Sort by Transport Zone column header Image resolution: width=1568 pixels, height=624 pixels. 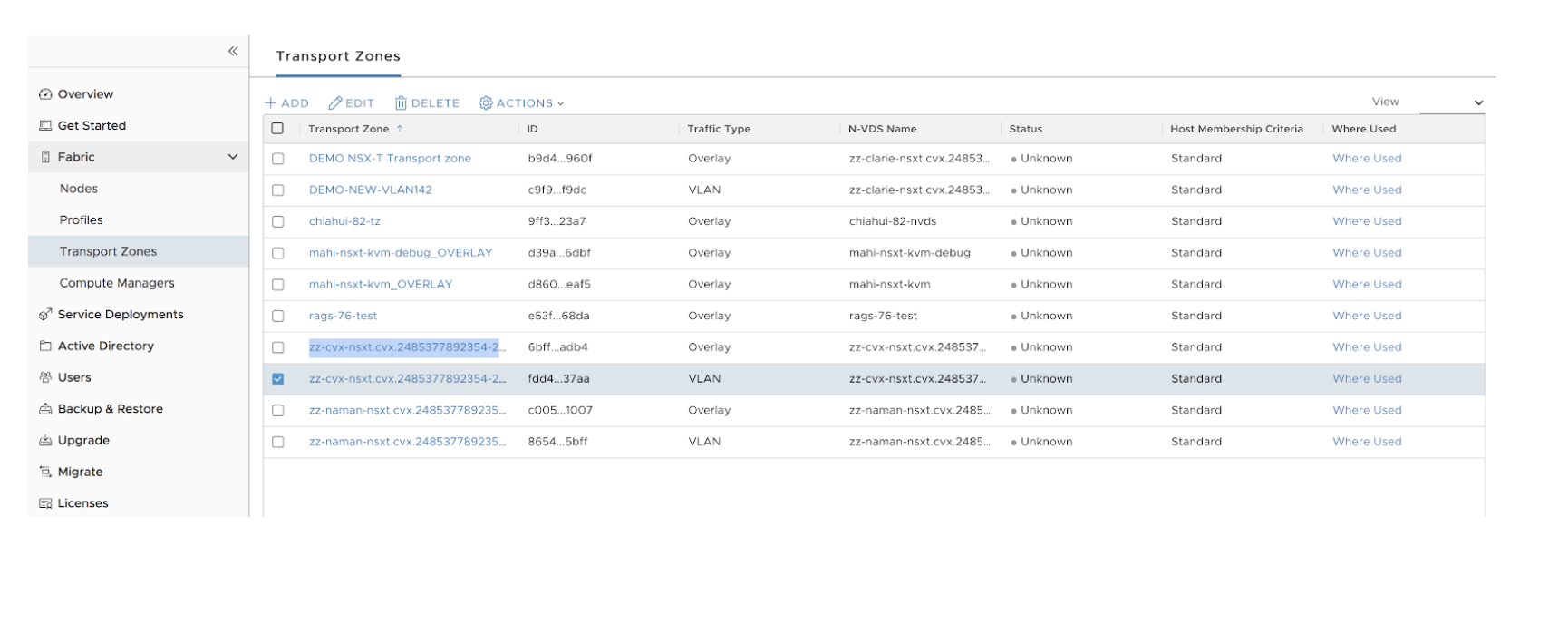click(x=348, y=129)
